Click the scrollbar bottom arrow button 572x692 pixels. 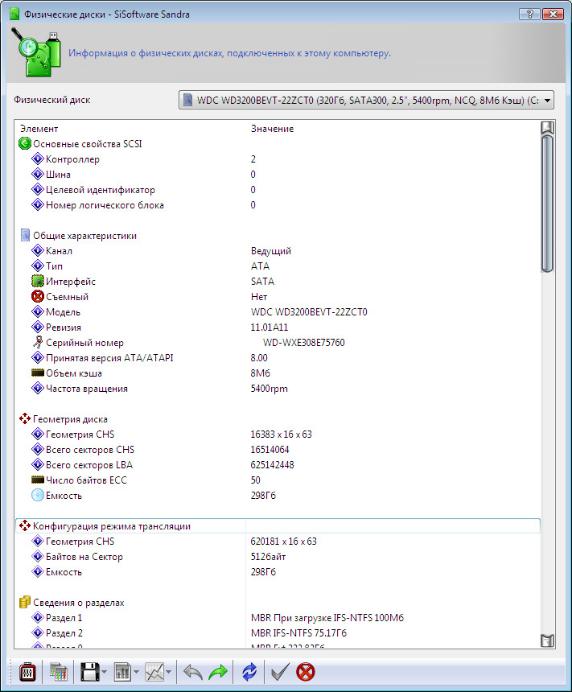coord(547,640)
